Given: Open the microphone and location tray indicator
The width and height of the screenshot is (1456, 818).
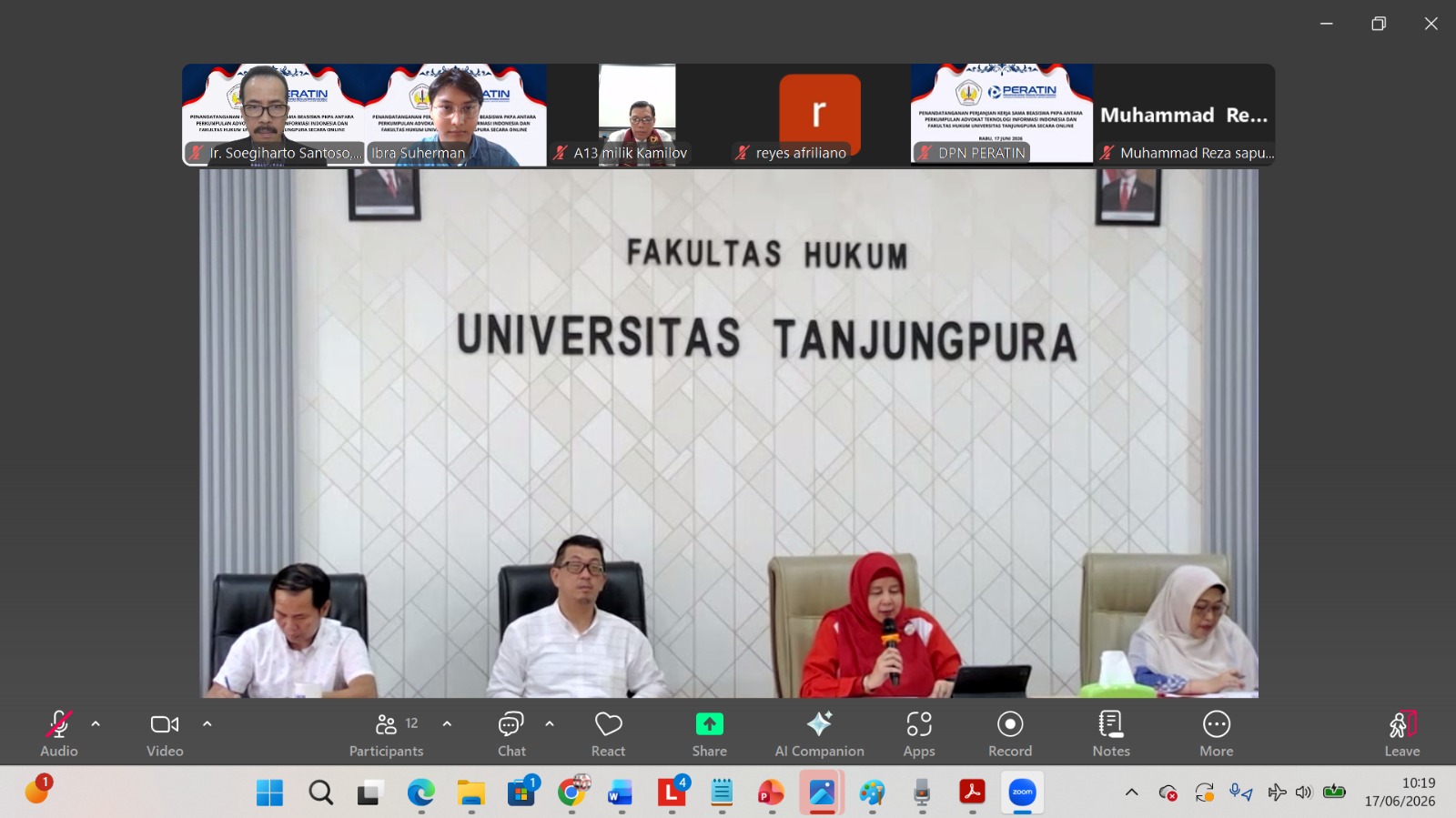Looking at the screenshot, I should coord(1240,793).
